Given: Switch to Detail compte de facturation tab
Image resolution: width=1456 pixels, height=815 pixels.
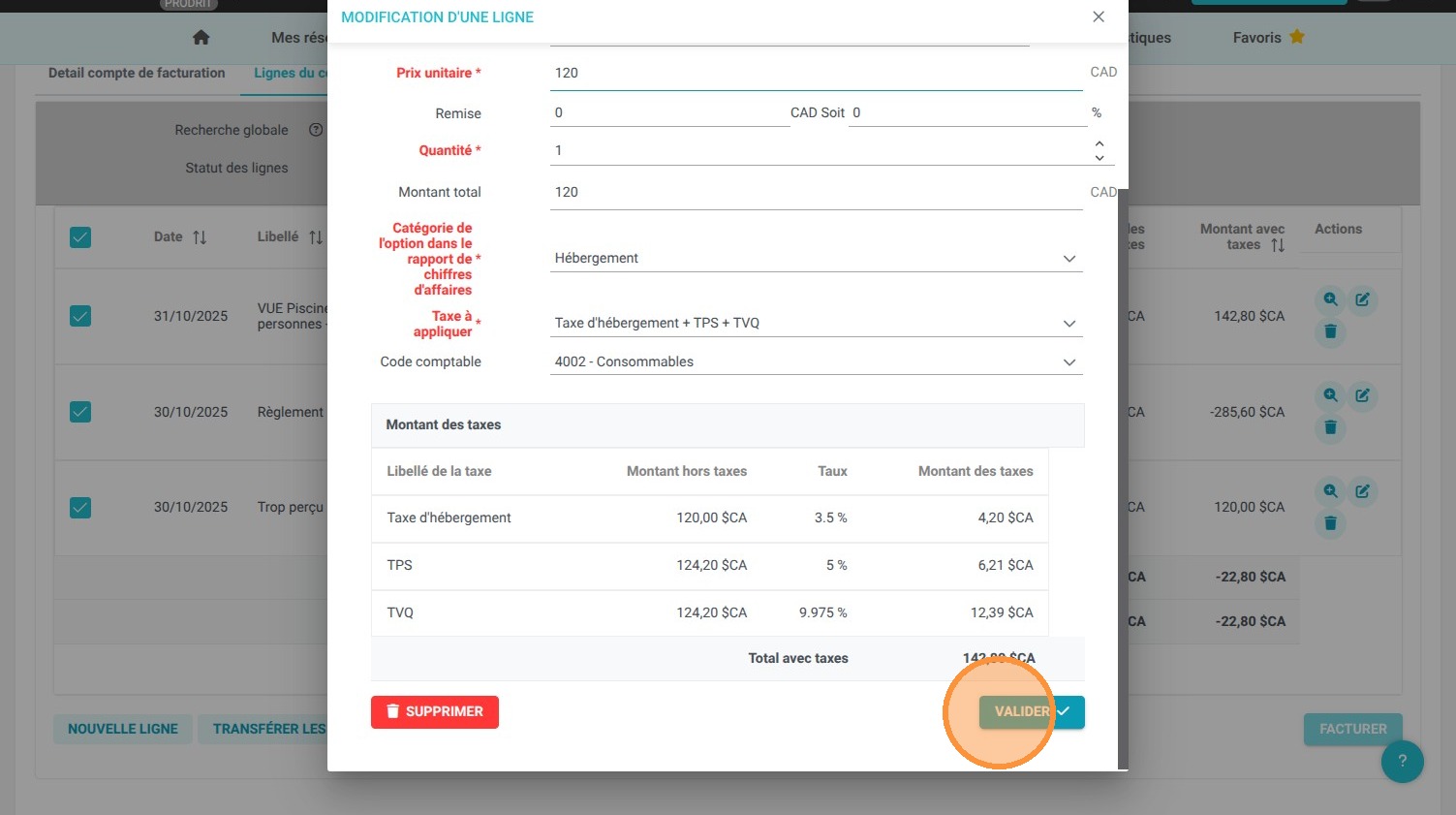Looking at the screenshot, I should [x=137, y=73].
